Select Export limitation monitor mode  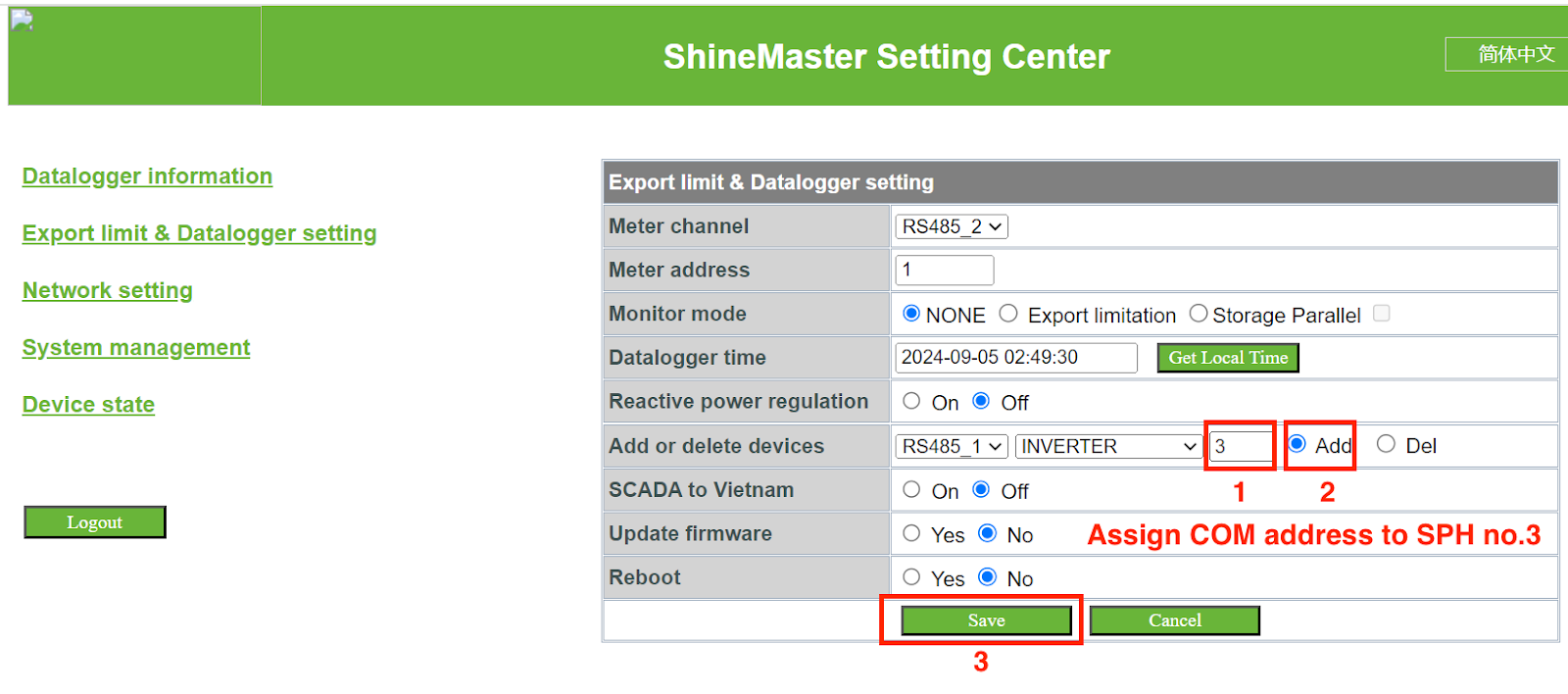click(1008, 314)
